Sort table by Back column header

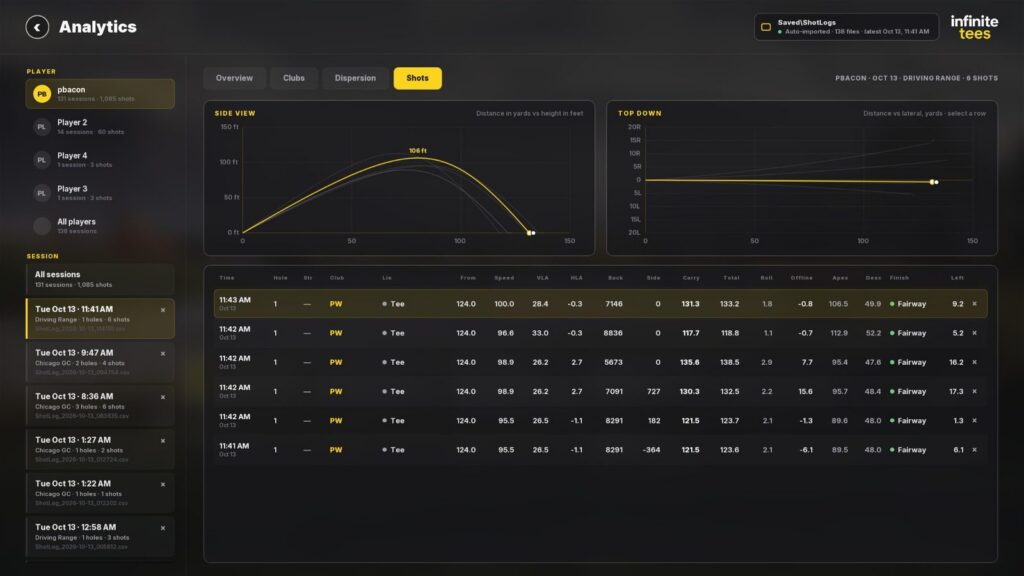(x=615, y=278)
